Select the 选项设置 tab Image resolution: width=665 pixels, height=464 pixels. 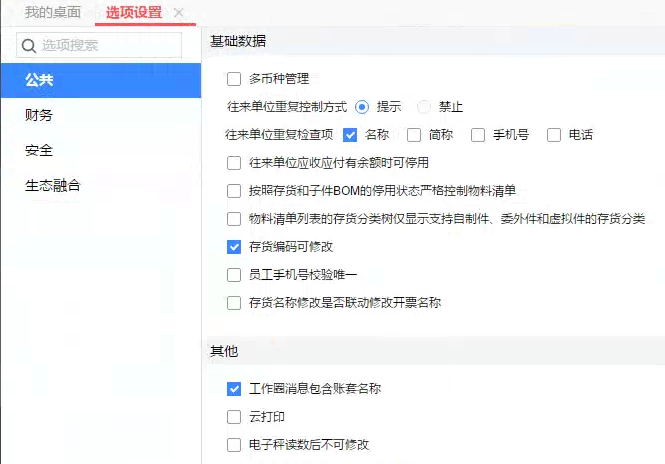click(x=133, y=12)
